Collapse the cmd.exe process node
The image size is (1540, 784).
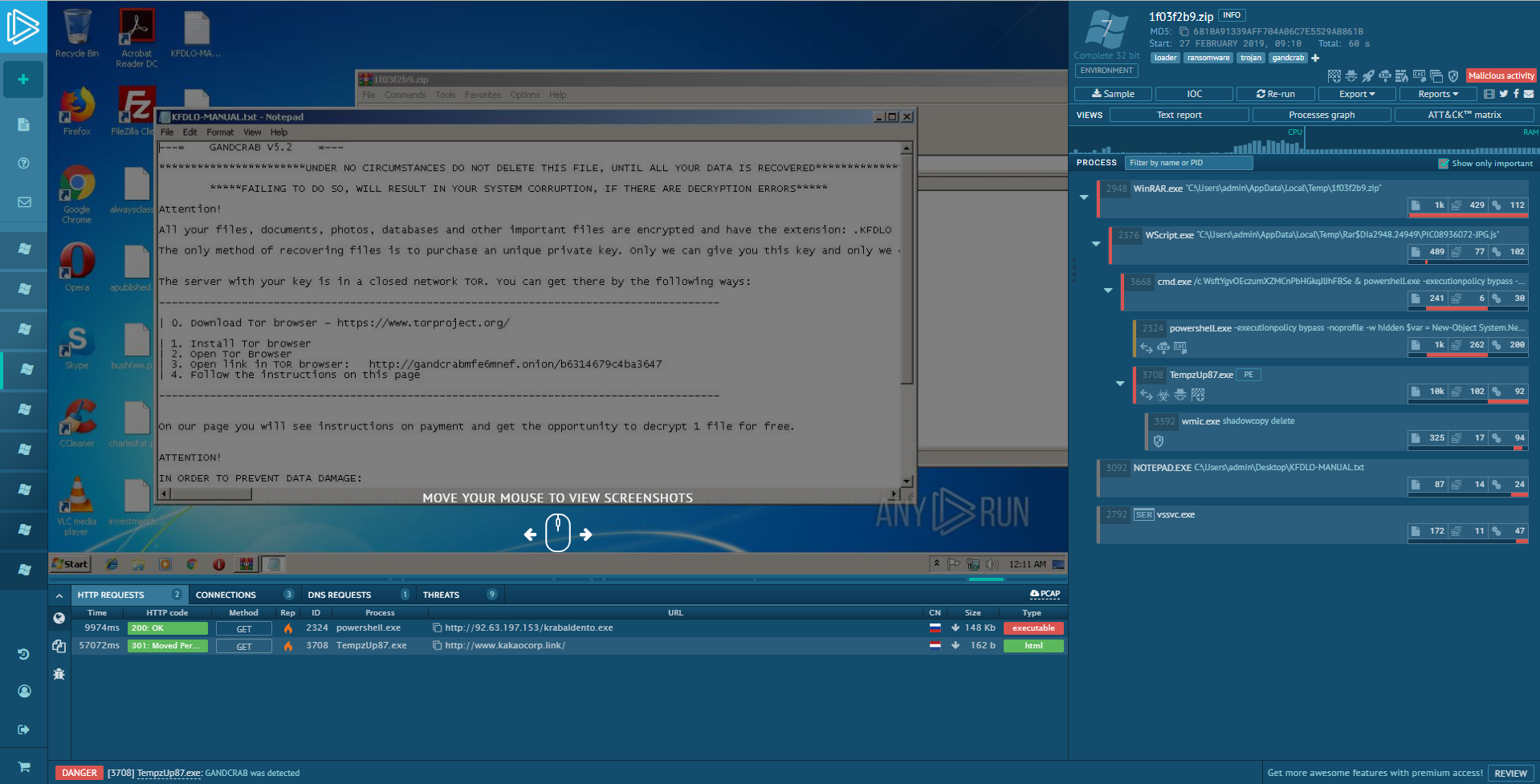coord(1108,290)
